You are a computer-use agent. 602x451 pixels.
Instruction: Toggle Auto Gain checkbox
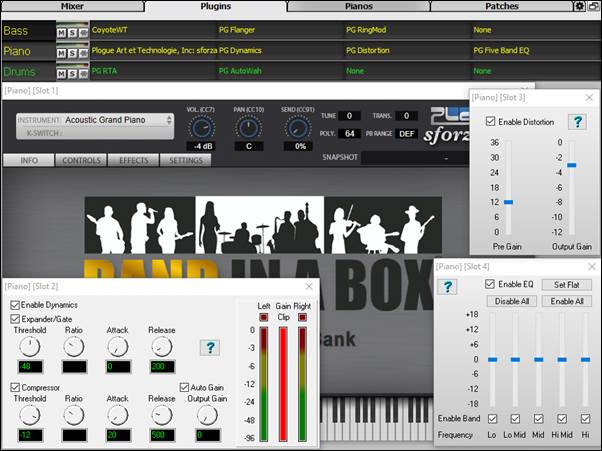click(x=184, y=387)
